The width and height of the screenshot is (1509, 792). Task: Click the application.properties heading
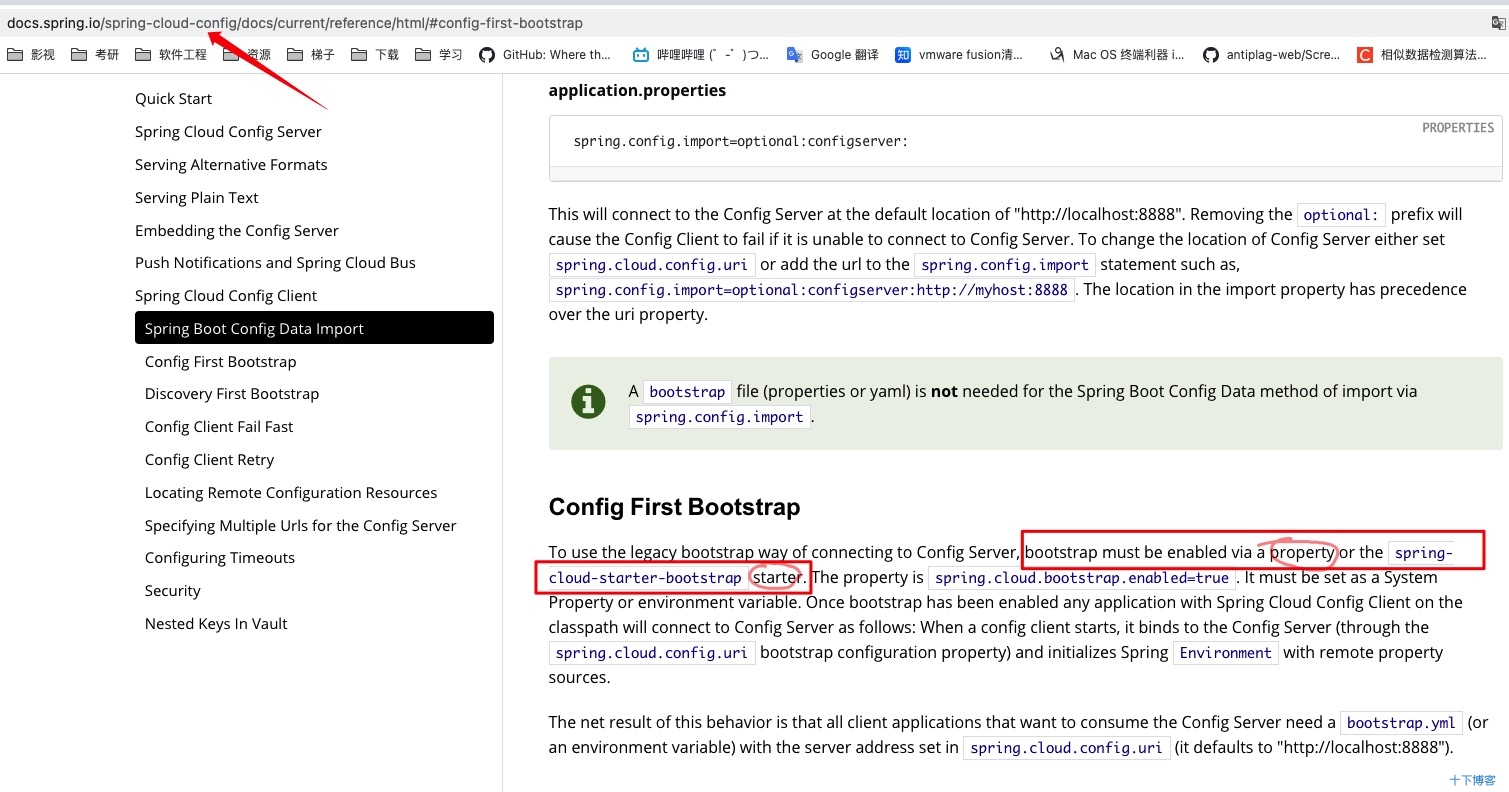click(x=637, y=90)
